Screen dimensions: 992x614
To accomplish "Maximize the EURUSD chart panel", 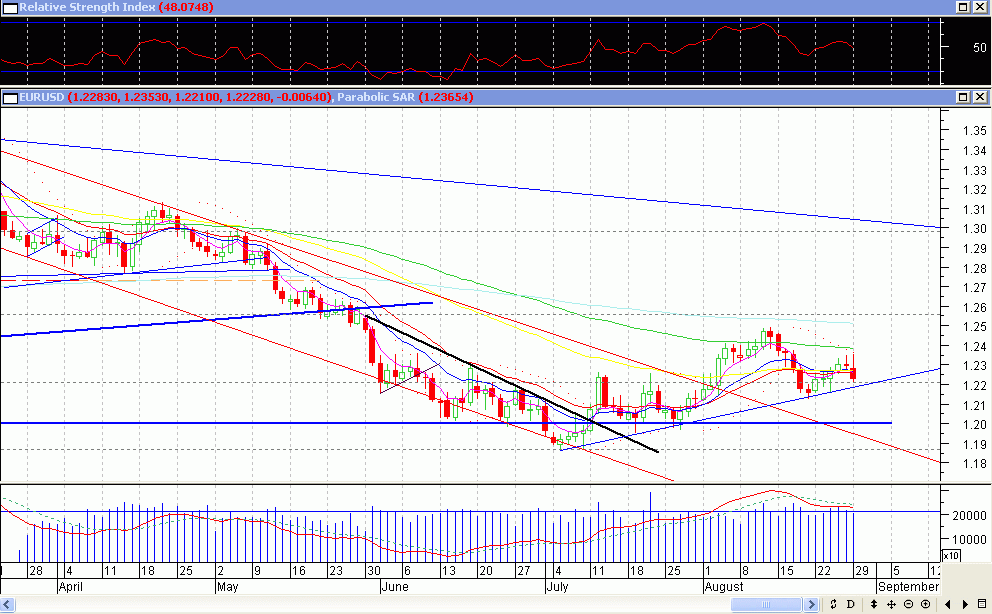I will 963,97.
